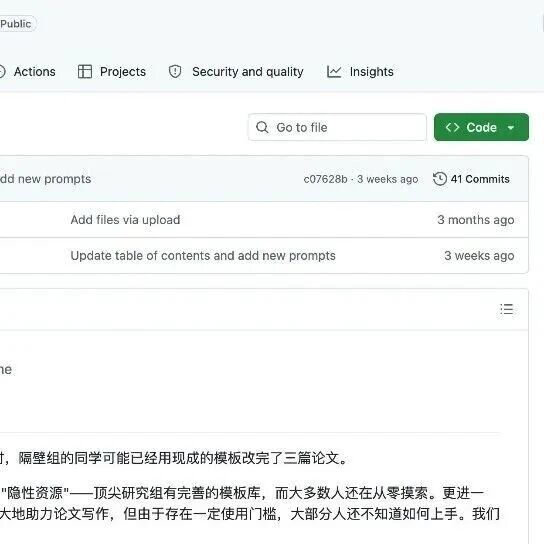Click the code brackets icon on Code button

pos(452,127)
